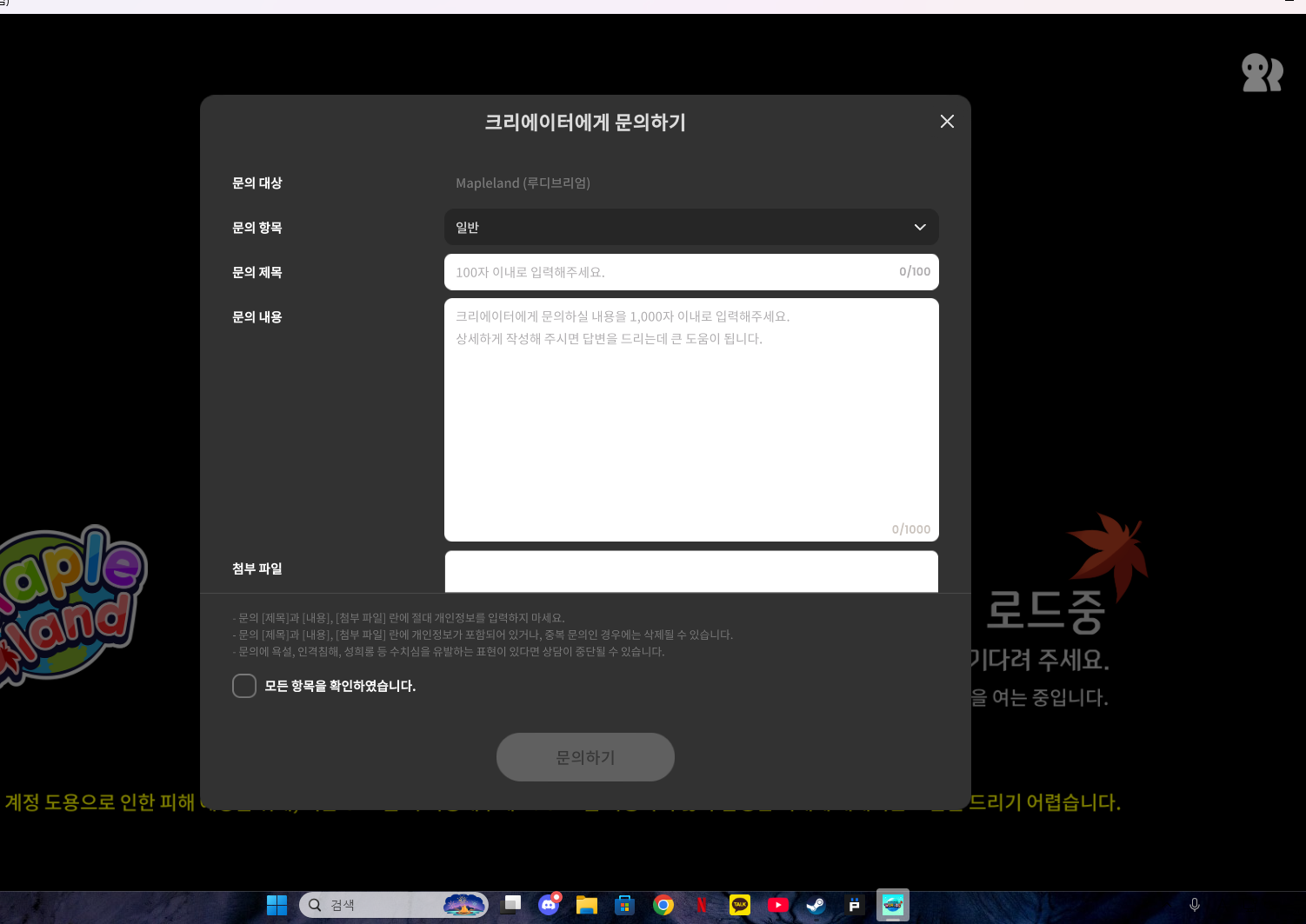Launch Steam from the taskbar
The width and height of the screenshot is (1306, 924).
(x=816, y=905)
